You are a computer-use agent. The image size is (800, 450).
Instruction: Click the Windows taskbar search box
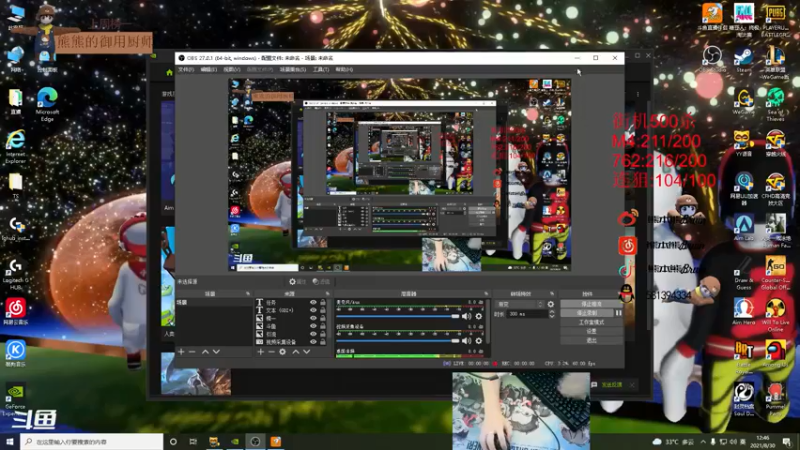[x=91, y=441]
